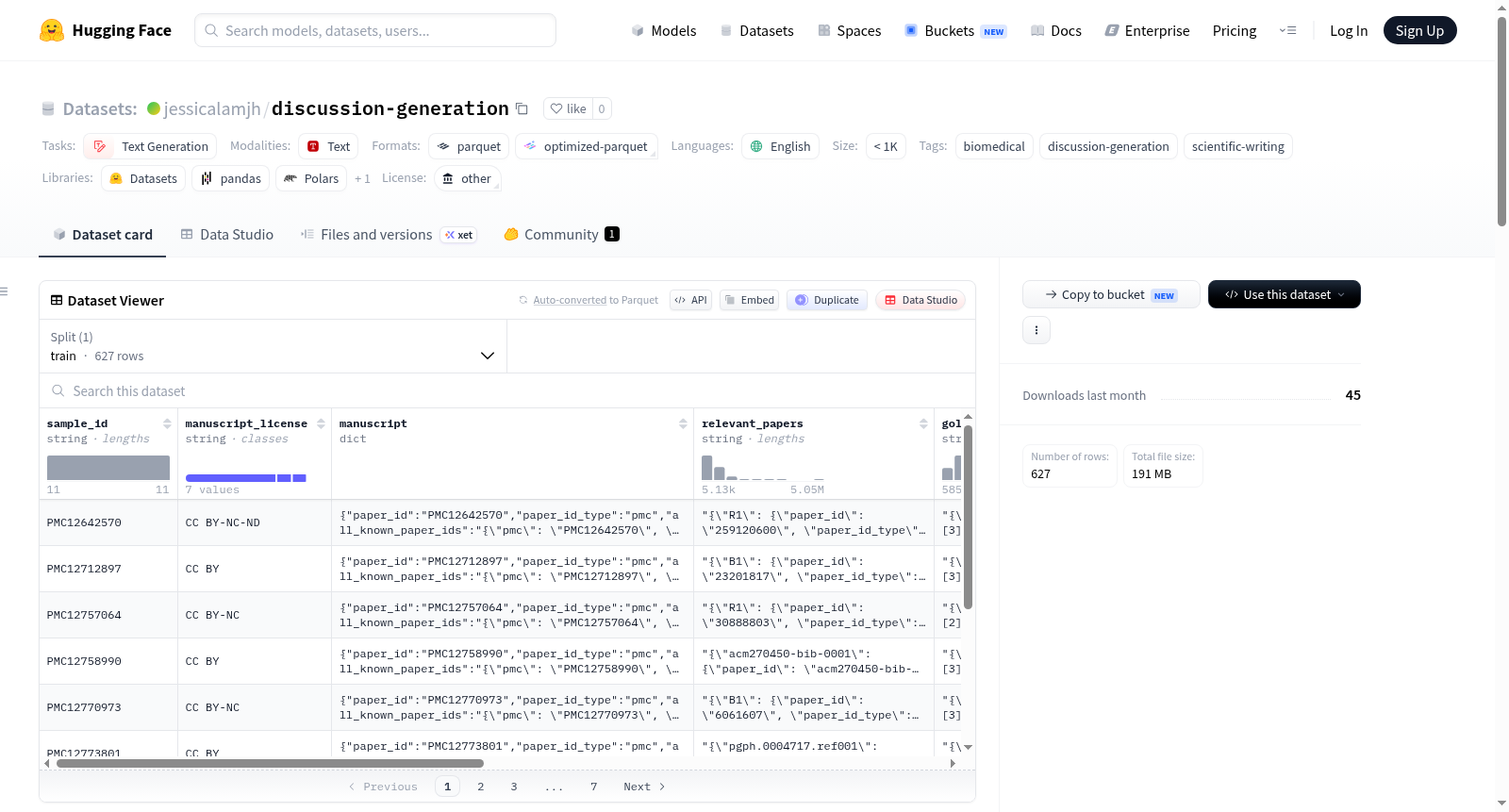Click the Sign Up button
Viewport: 1509px width, 812px height.
[1419, 30]
